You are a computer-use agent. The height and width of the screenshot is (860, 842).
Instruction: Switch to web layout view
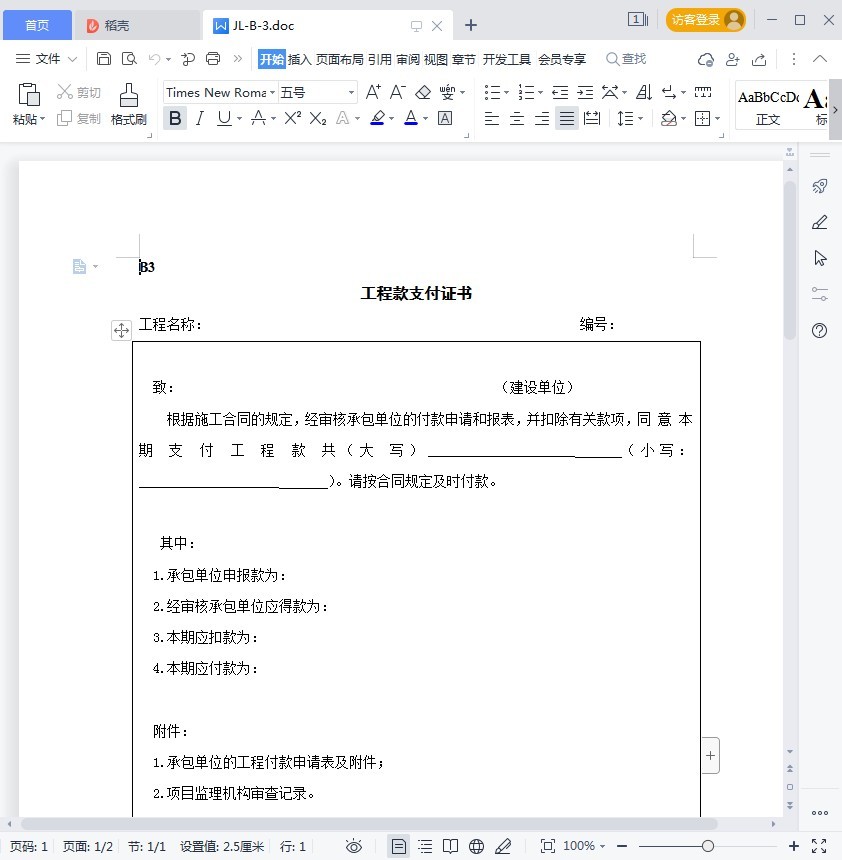(477, 846)
